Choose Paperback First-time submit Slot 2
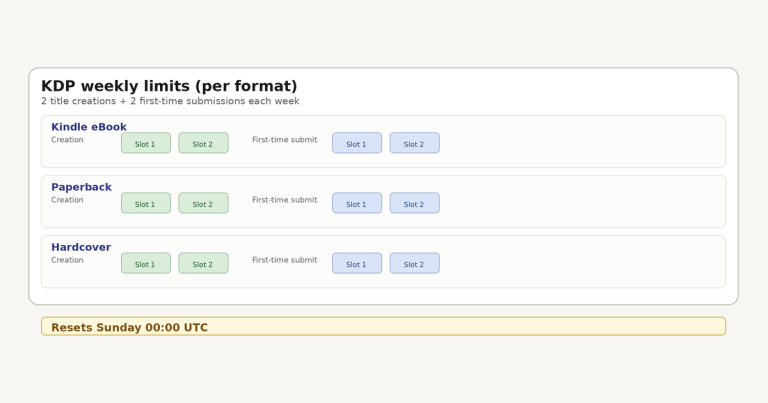Image resolution: width=768 pixels, height=403 pixels. click(x=415, y=203)
